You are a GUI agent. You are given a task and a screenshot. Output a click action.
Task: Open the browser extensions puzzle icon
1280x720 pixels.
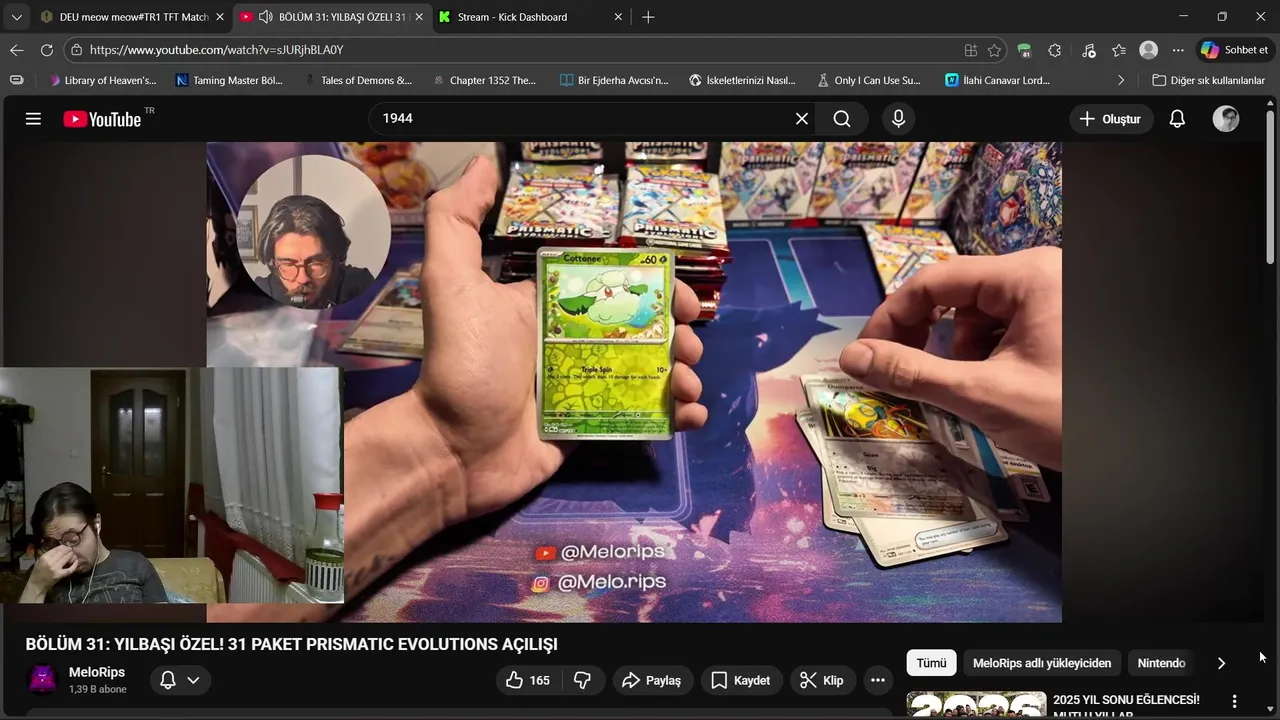tap(1055, 50)
